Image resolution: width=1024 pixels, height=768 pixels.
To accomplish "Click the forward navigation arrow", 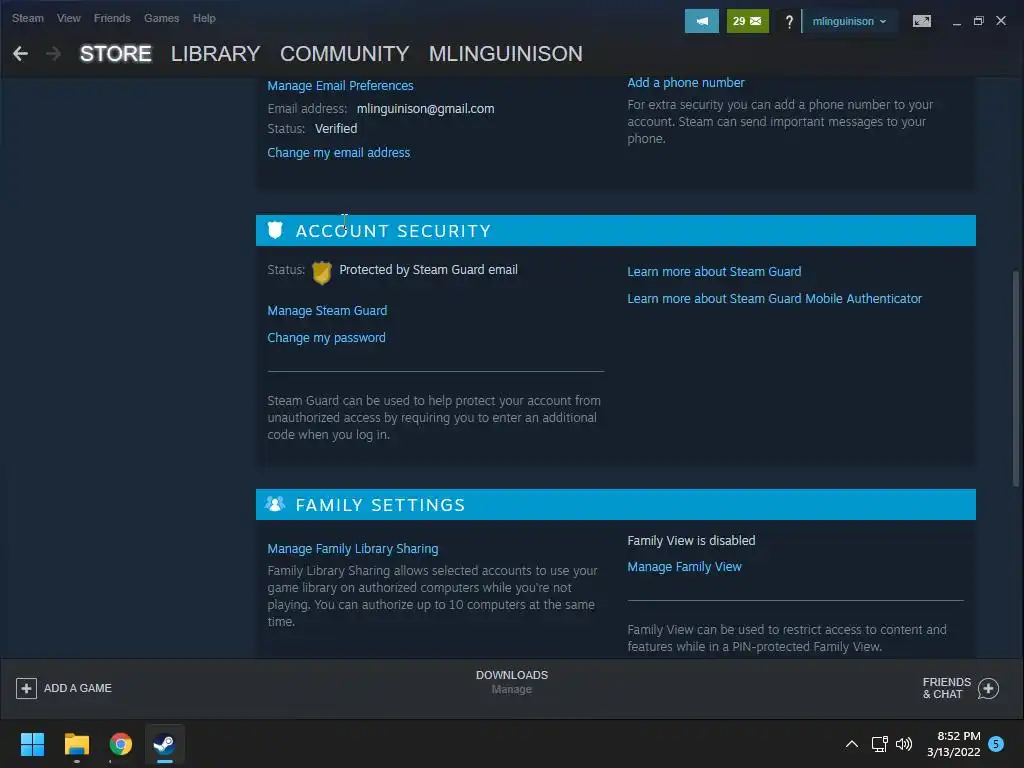I will tap(54, 54).
